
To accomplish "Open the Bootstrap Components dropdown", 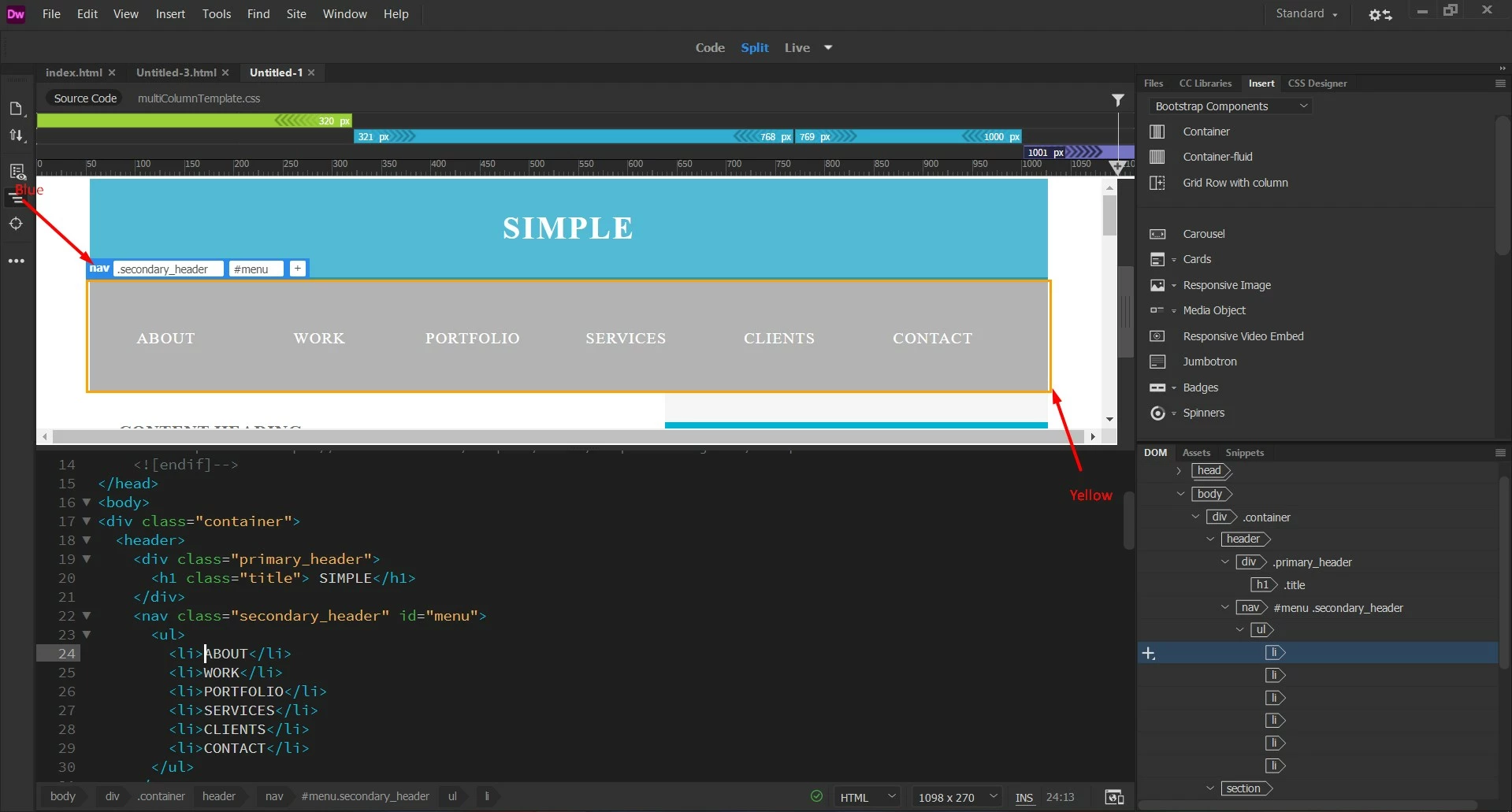I will (1231, 106).
